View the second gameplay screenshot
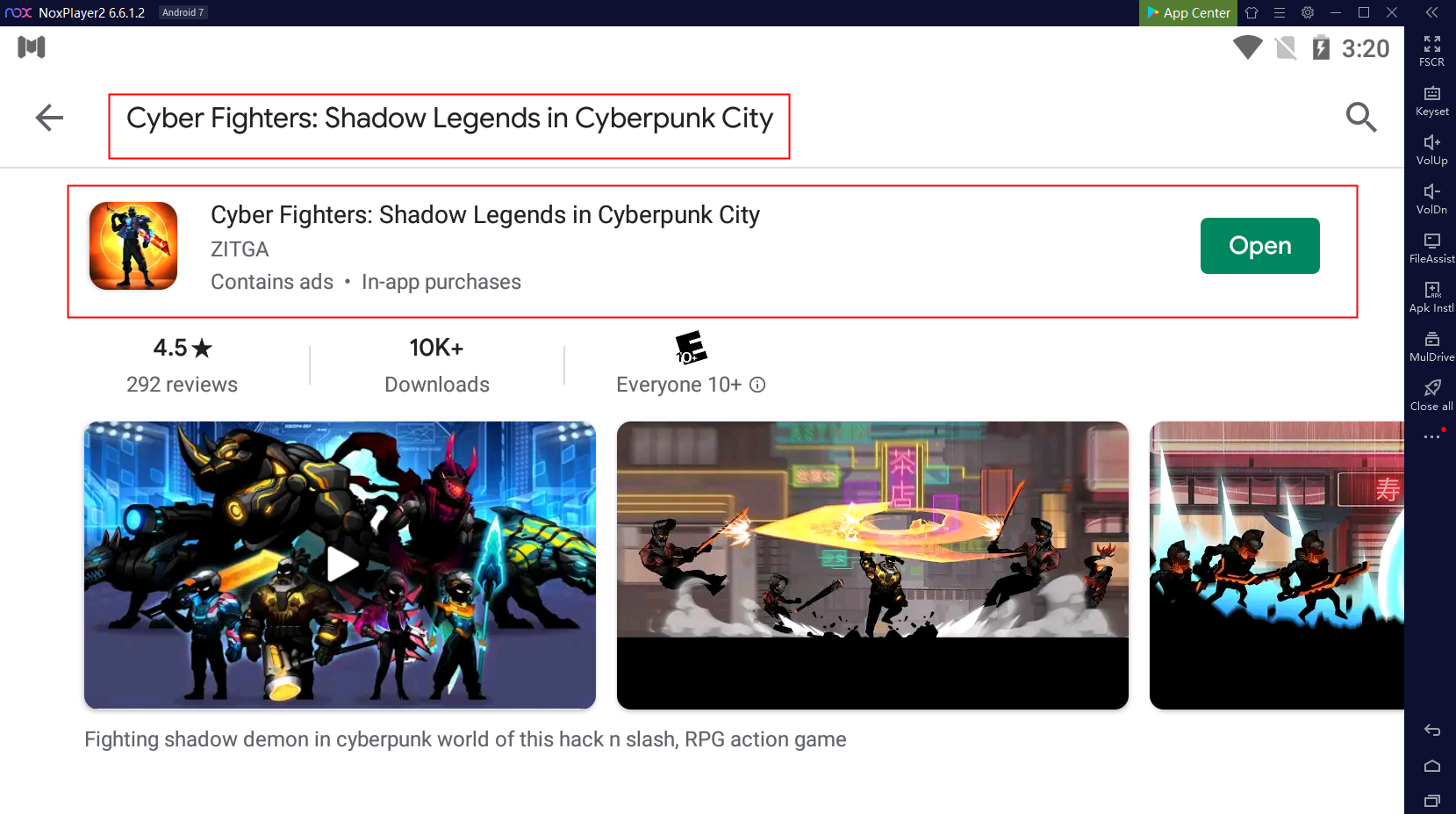The width and height of the screenshot is (1456, 814). (872, 565)
